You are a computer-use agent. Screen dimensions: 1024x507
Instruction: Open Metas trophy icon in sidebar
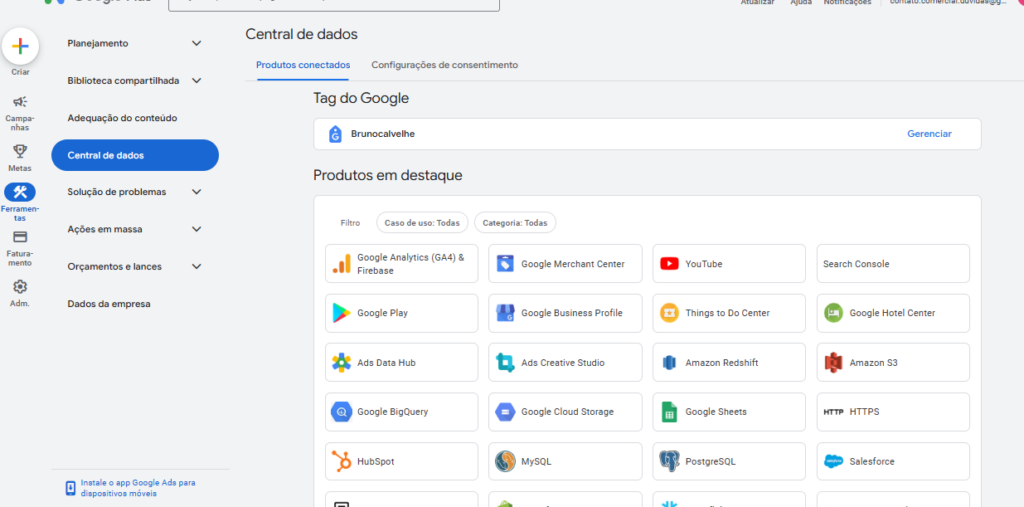click(20, 152)
